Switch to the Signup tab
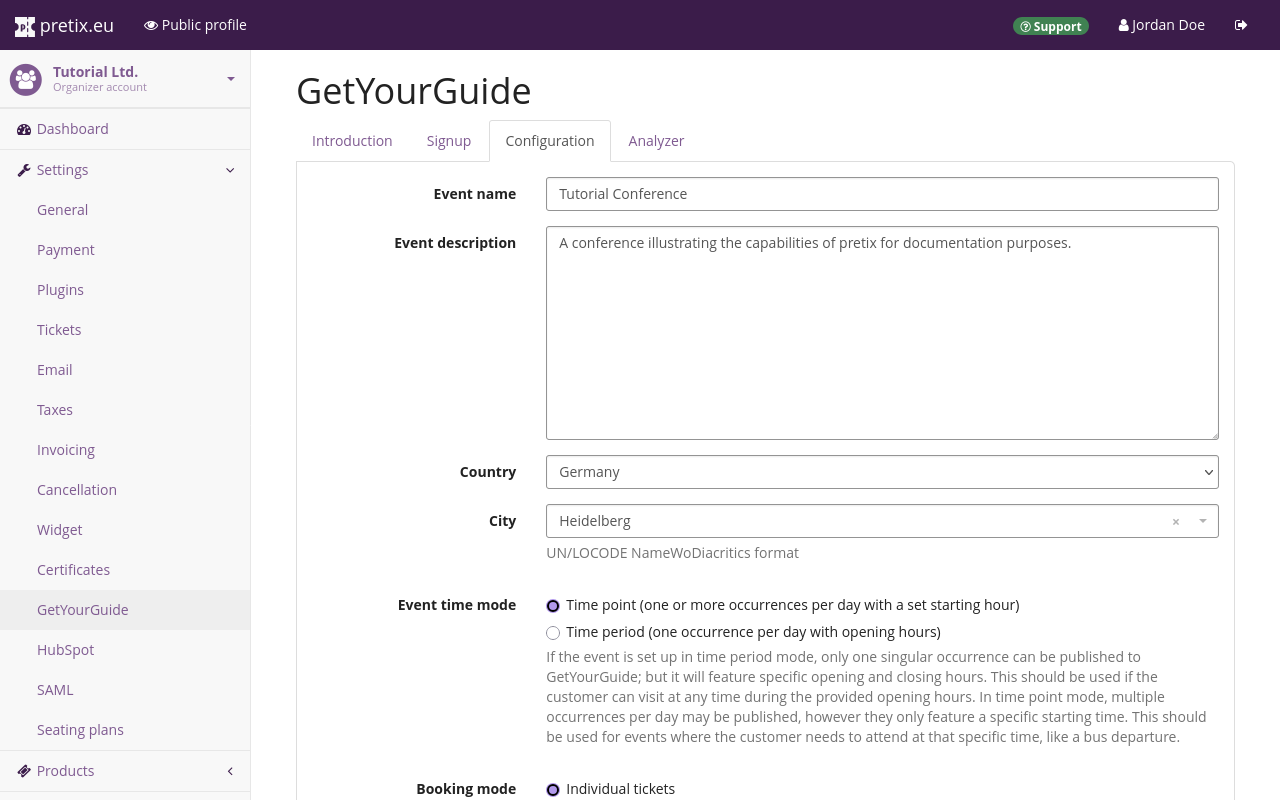Viewport: 1280px width, 800px height. click(x=448, y=140)
